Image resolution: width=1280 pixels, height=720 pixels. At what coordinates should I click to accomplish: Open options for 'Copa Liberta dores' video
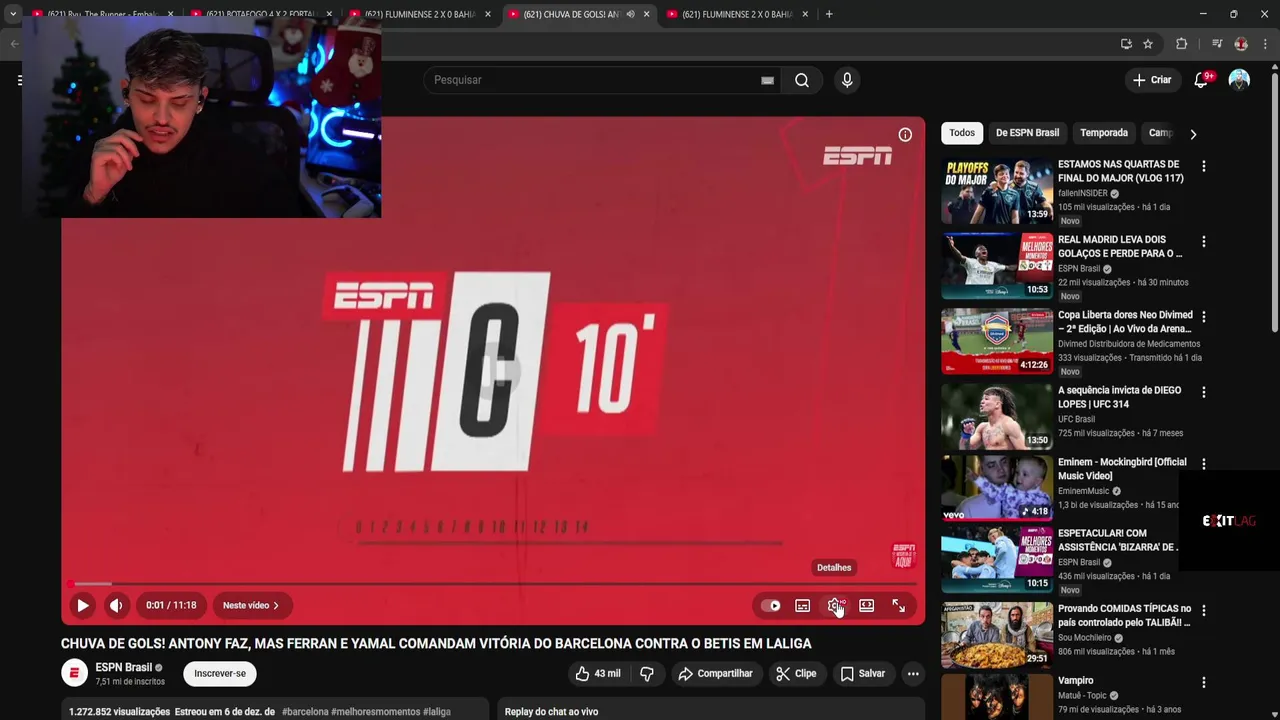coord(1204,317)
